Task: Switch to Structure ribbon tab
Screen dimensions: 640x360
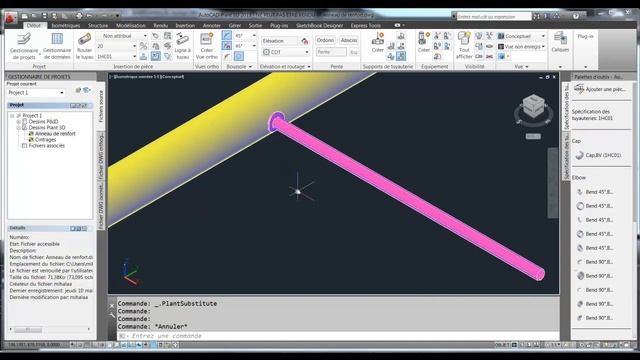Action: pos(98,25)
